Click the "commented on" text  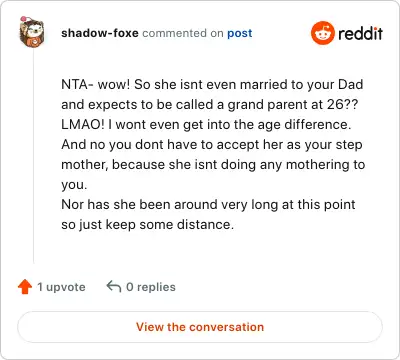(x=183, y=33)
